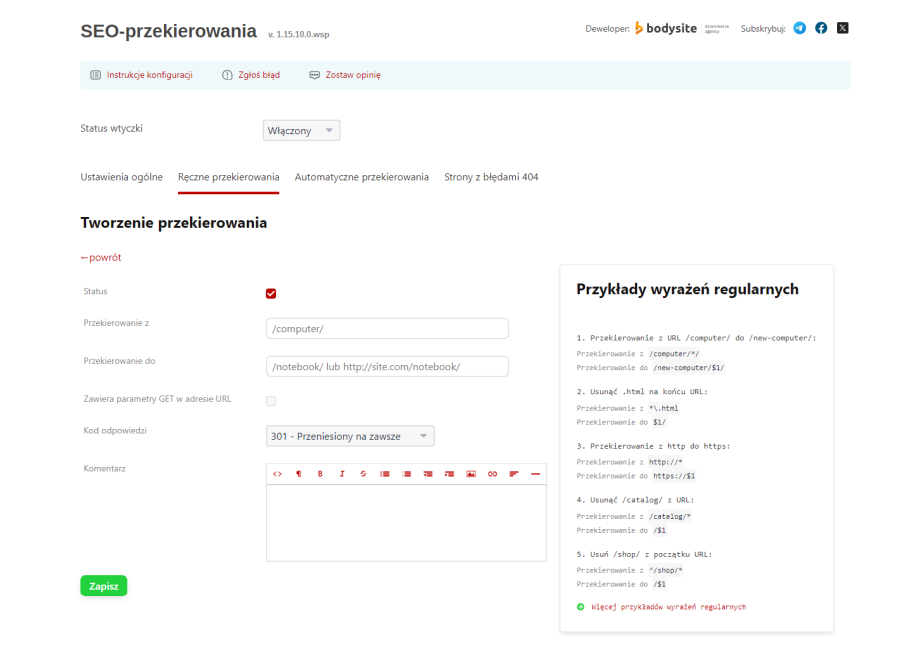Viewport: 920px width, 653px height.
Task: Click the green Zapisz button
Action: [x=103, y=586]
